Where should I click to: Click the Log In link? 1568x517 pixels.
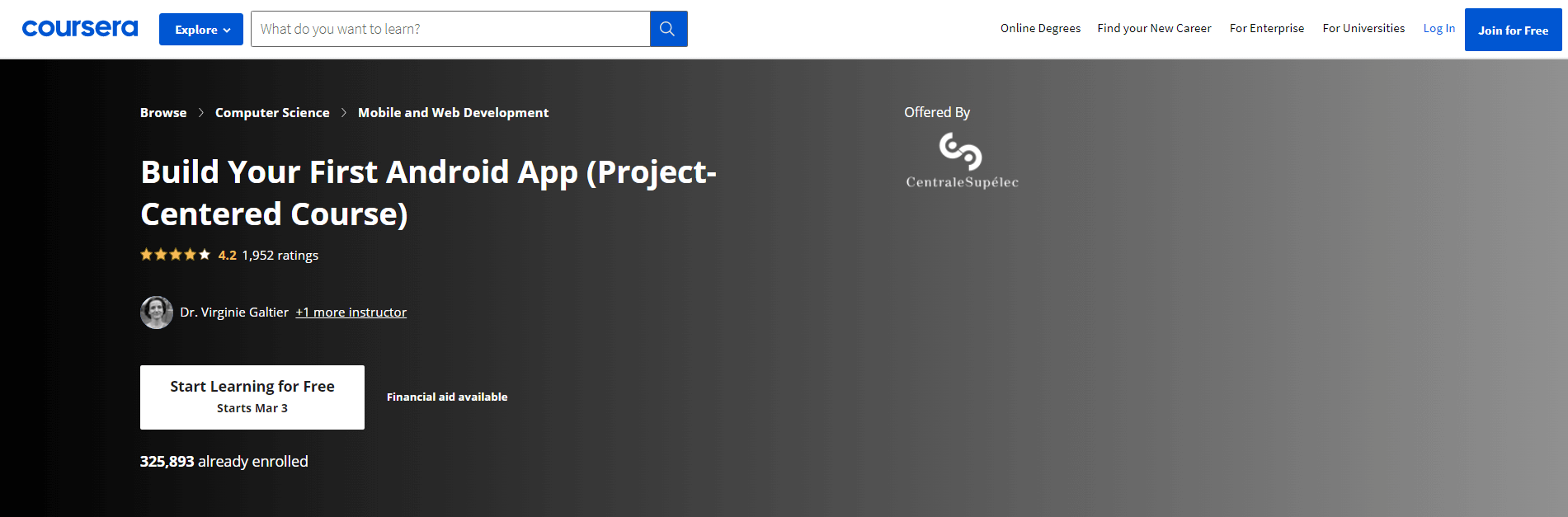click(1439, 28)
